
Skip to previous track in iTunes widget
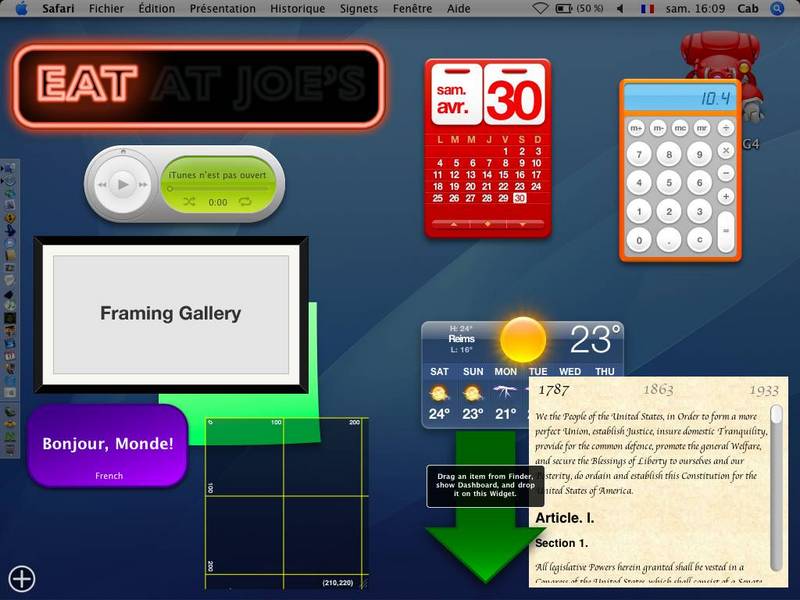[x=103, y=185]
